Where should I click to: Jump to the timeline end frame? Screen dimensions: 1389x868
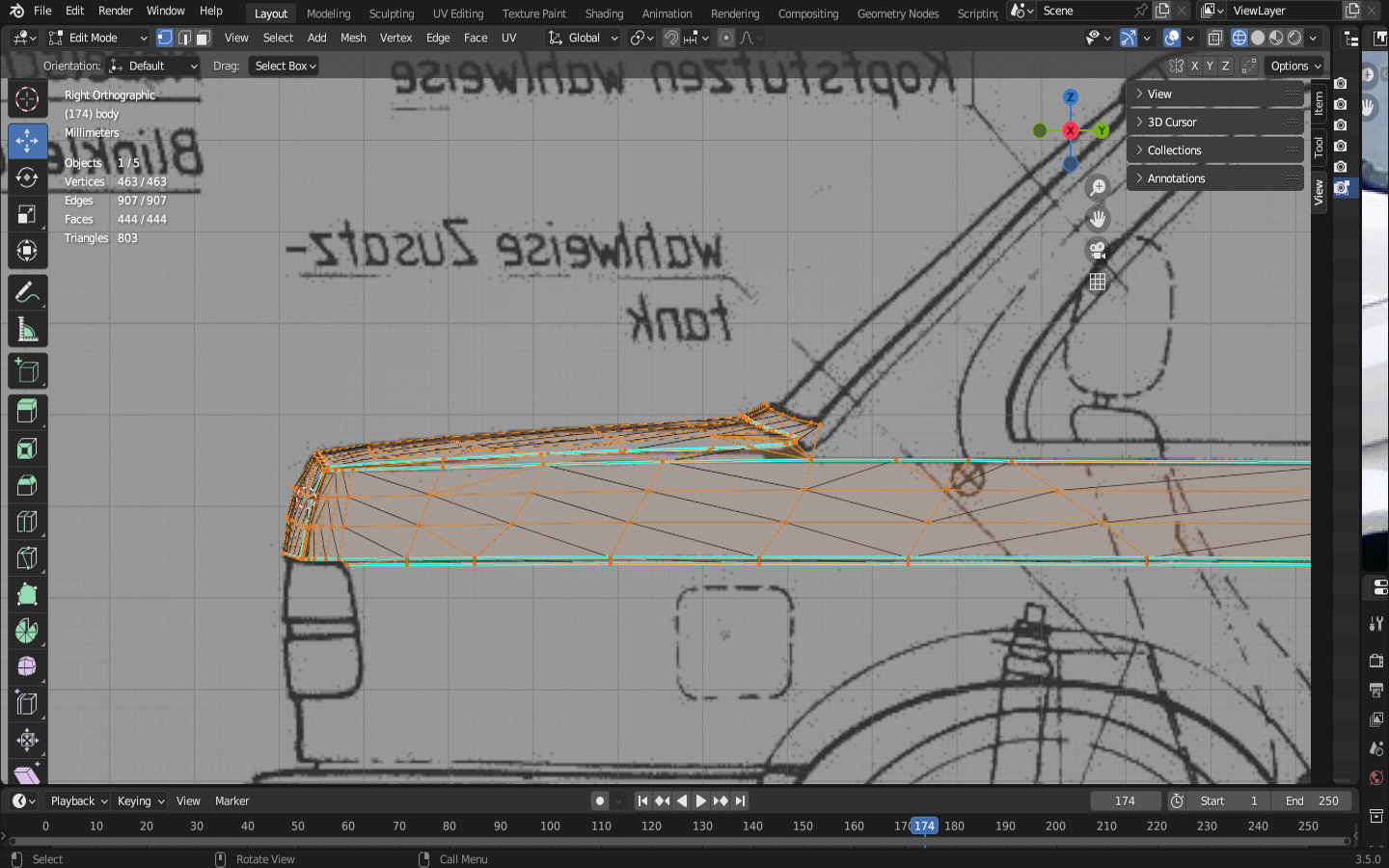pos(740,800)
